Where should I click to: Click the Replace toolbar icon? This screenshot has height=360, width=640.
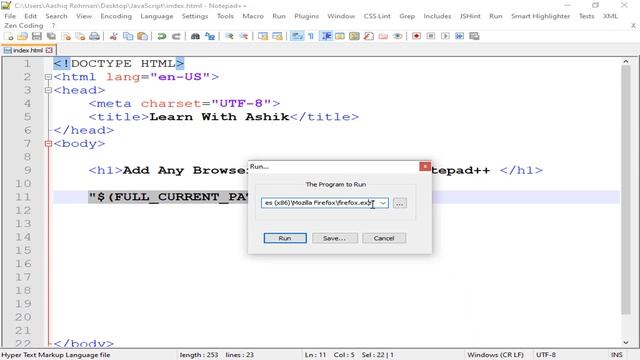[210, 36]
